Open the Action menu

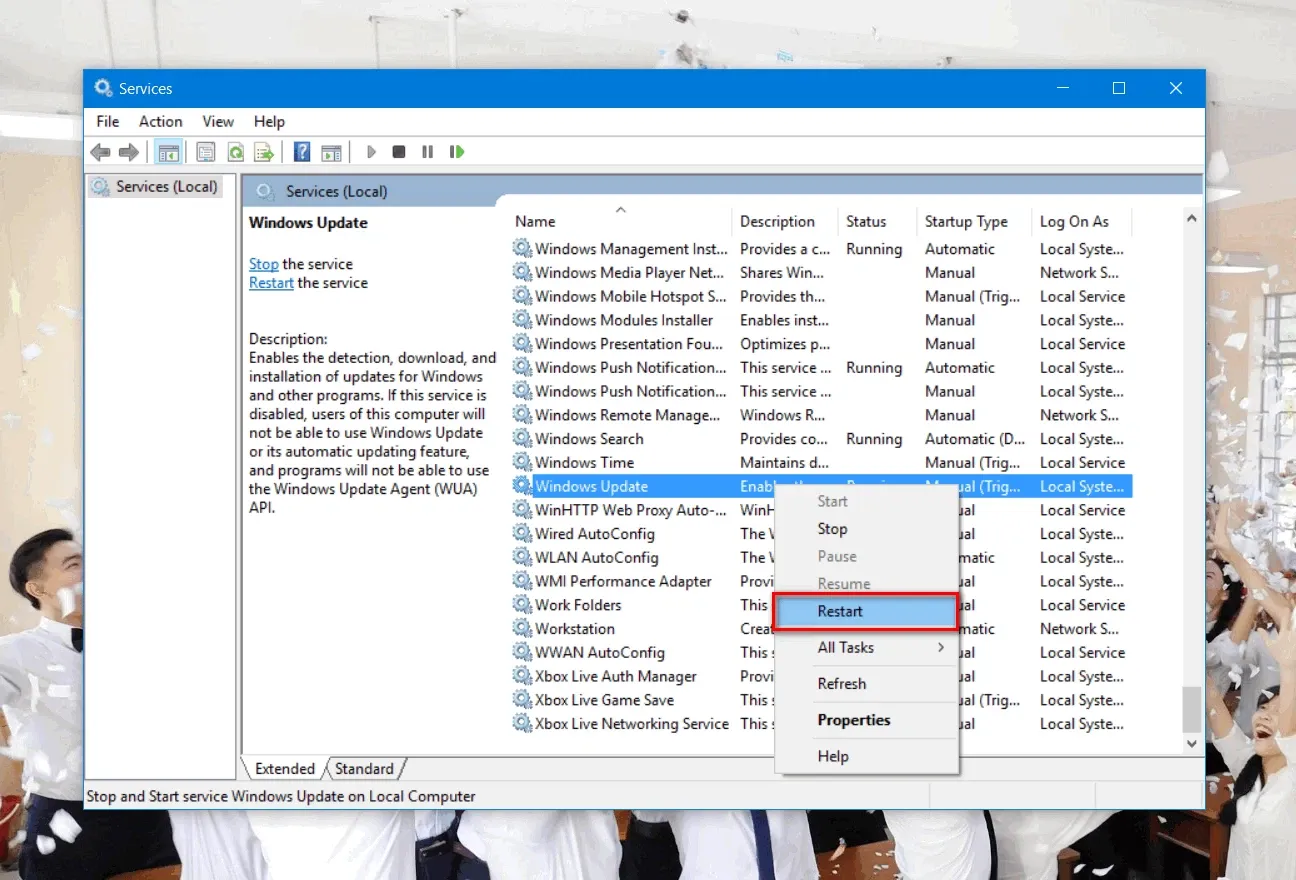(160, 121)
